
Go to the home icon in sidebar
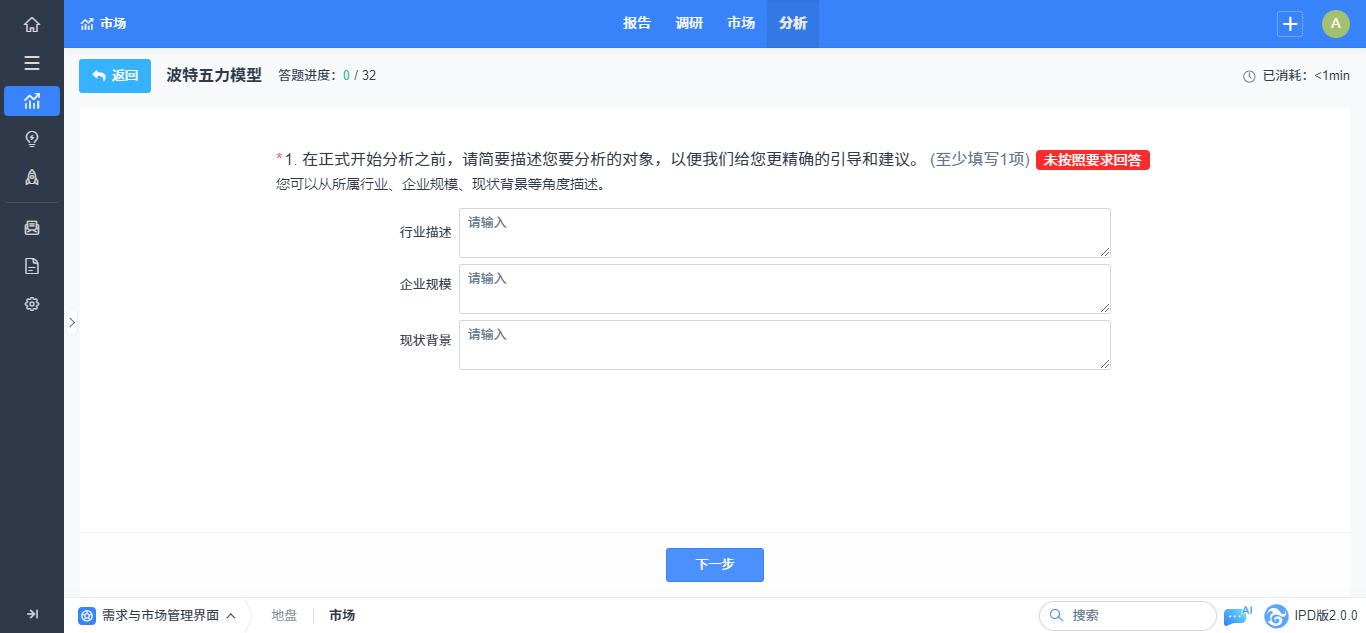[32, 25]
